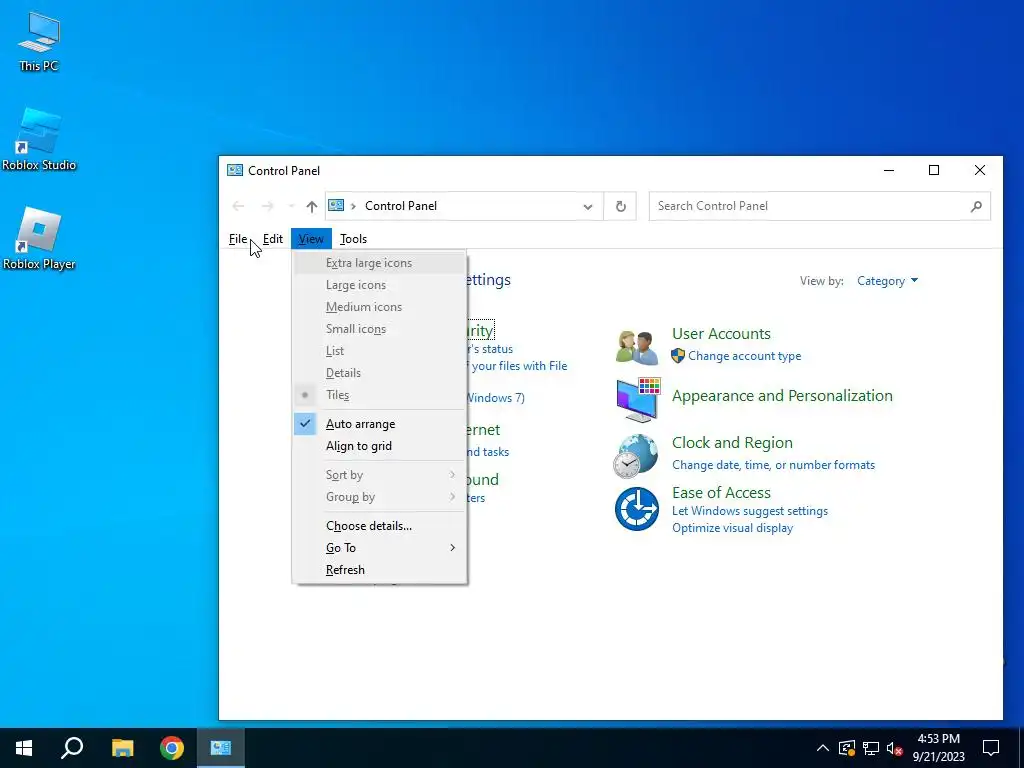Select the Roblox Studio desktop shortcut

(39, 140)
